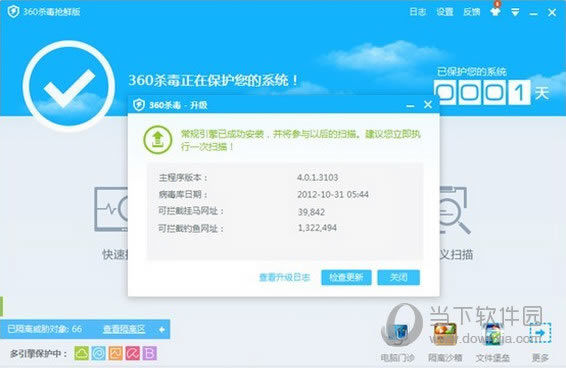This screenshot has height=368, width=566.
Task: Click the quick scan monitor icon
Action: pyautogui.click(x=111, y=209)
